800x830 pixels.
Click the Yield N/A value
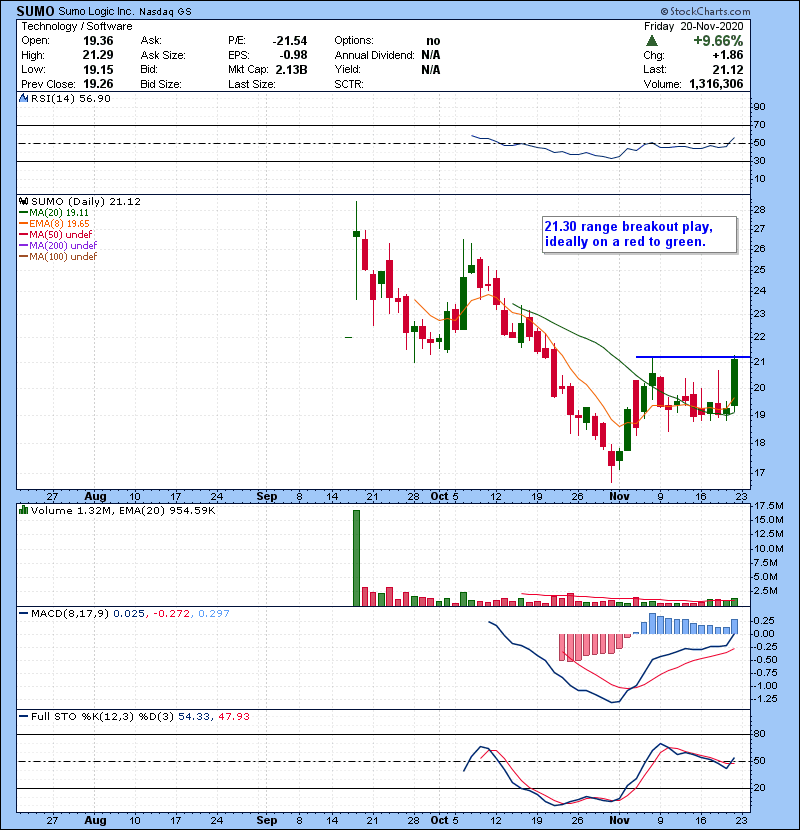pos(431,69)
